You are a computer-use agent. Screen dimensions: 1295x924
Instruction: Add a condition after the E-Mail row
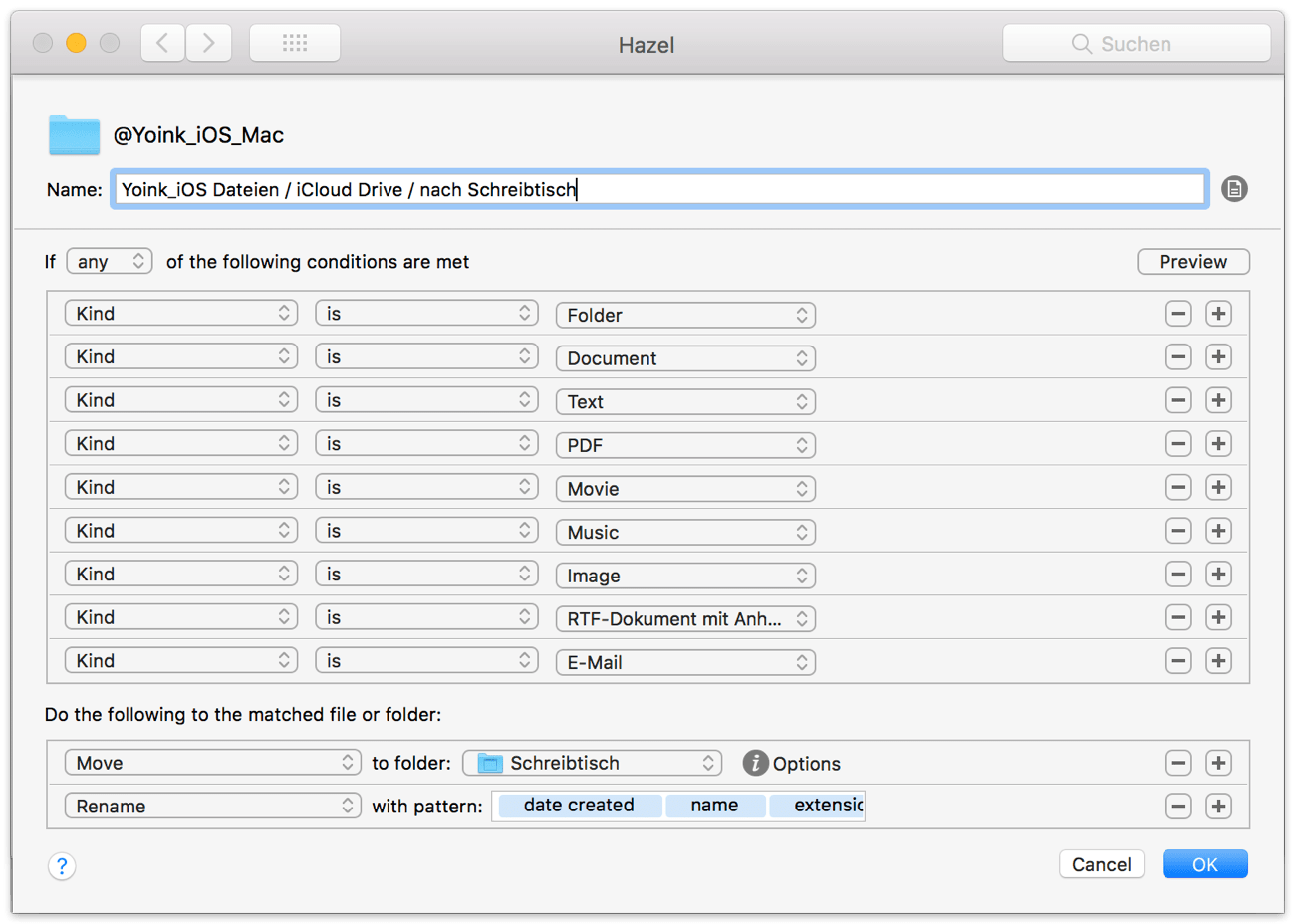[1218, 661]
